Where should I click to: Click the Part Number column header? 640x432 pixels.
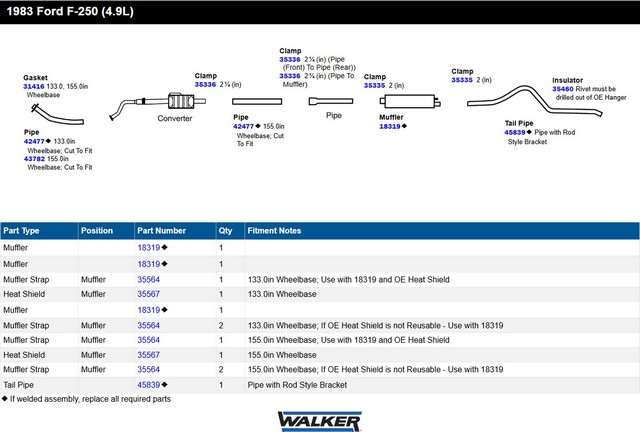click(175, 231)
